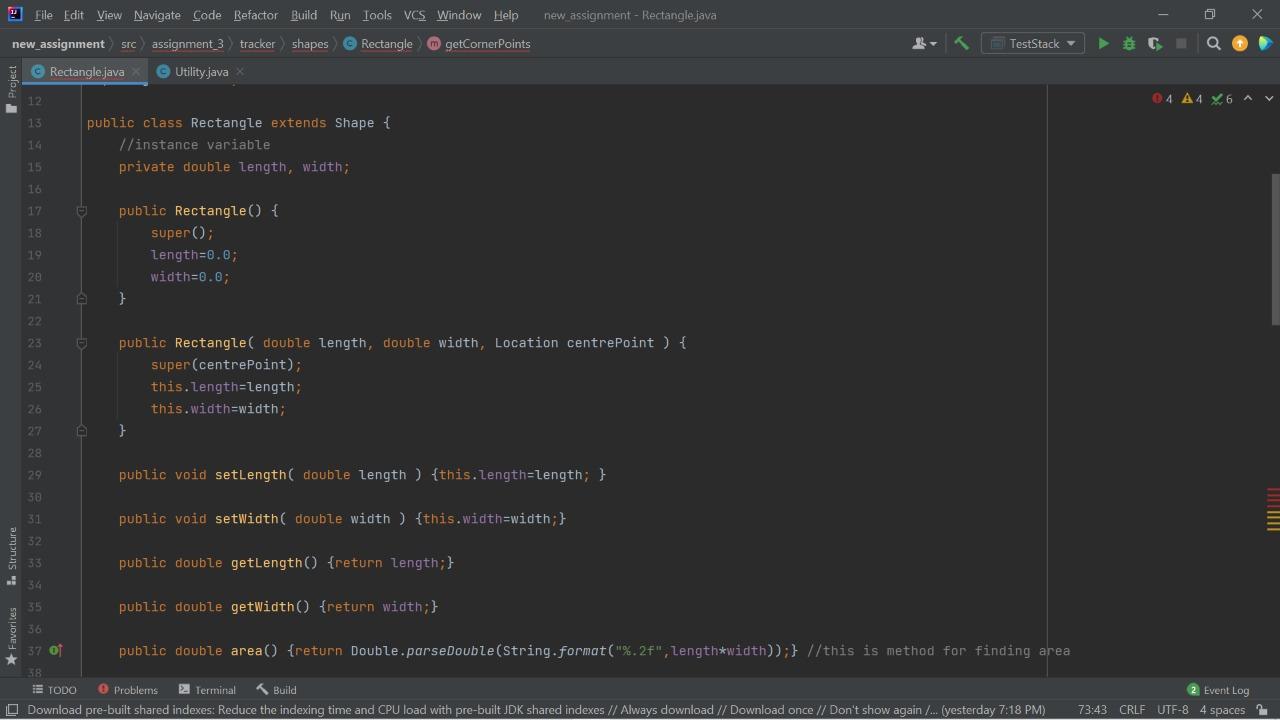The image size is (1280, 720).
Task: Go to previous highlighted error arrow
Action: (1248, 99)
